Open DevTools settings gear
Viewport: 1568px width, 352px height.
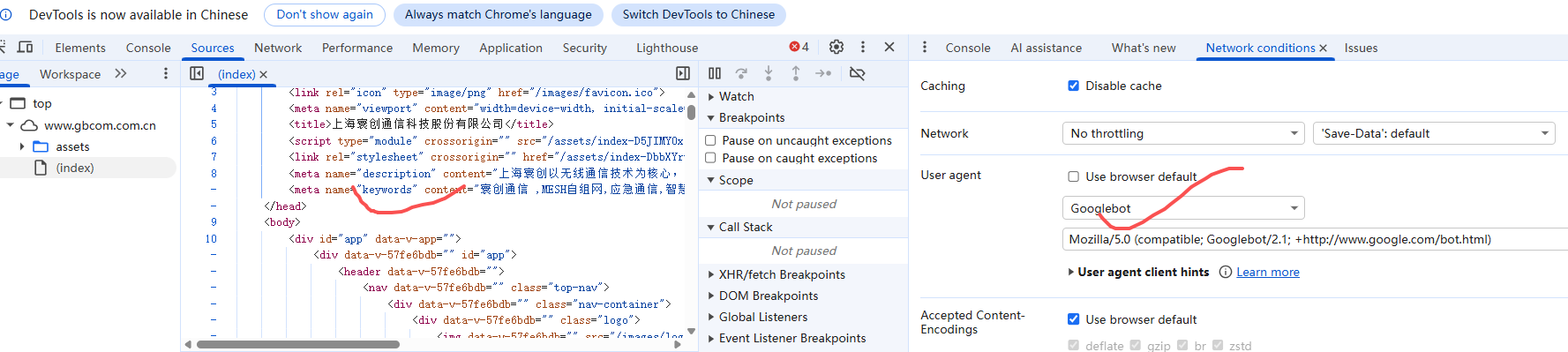click(837, 47)
